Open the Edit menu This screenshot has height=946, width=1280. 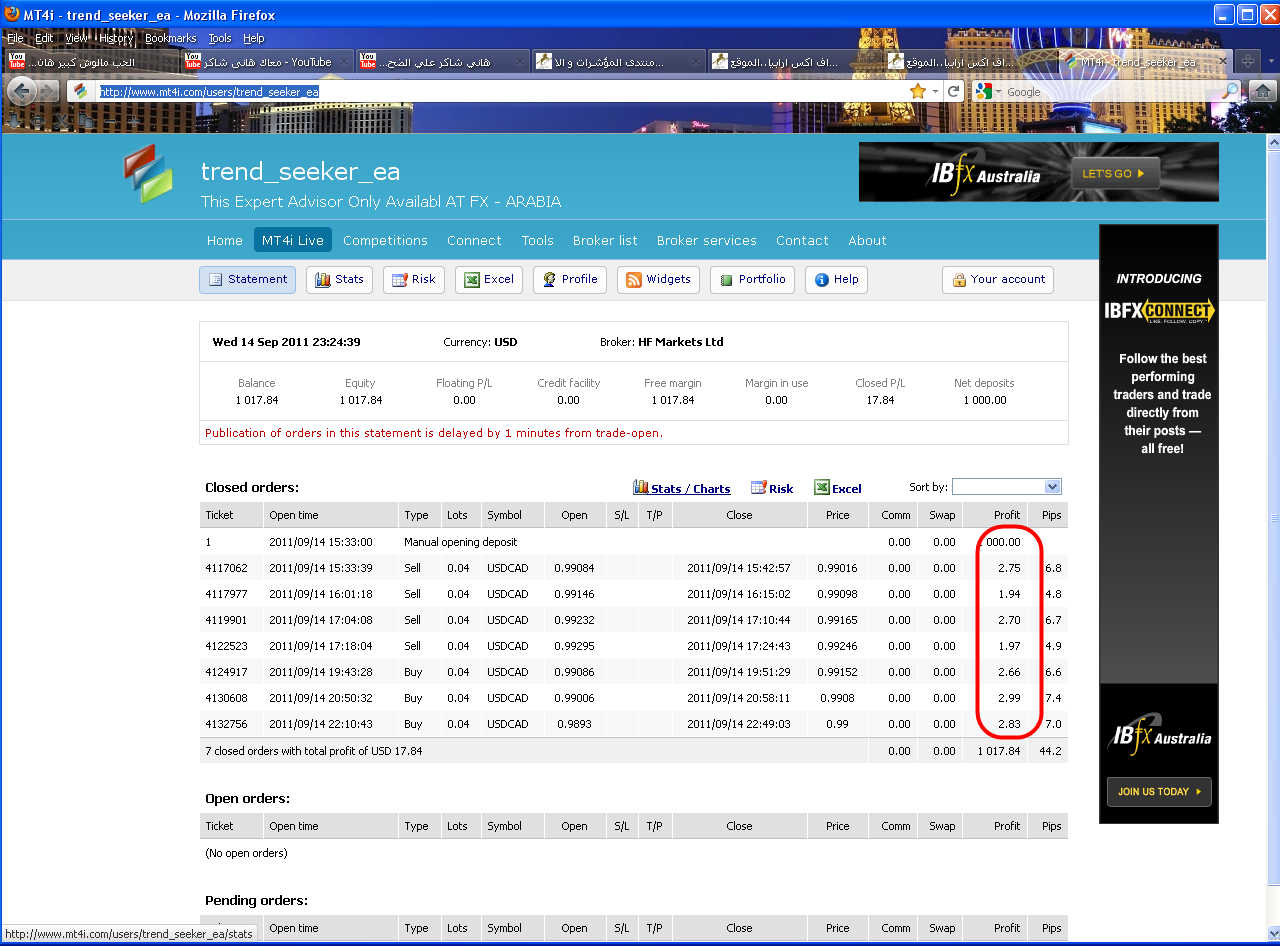tap(44, 38)
